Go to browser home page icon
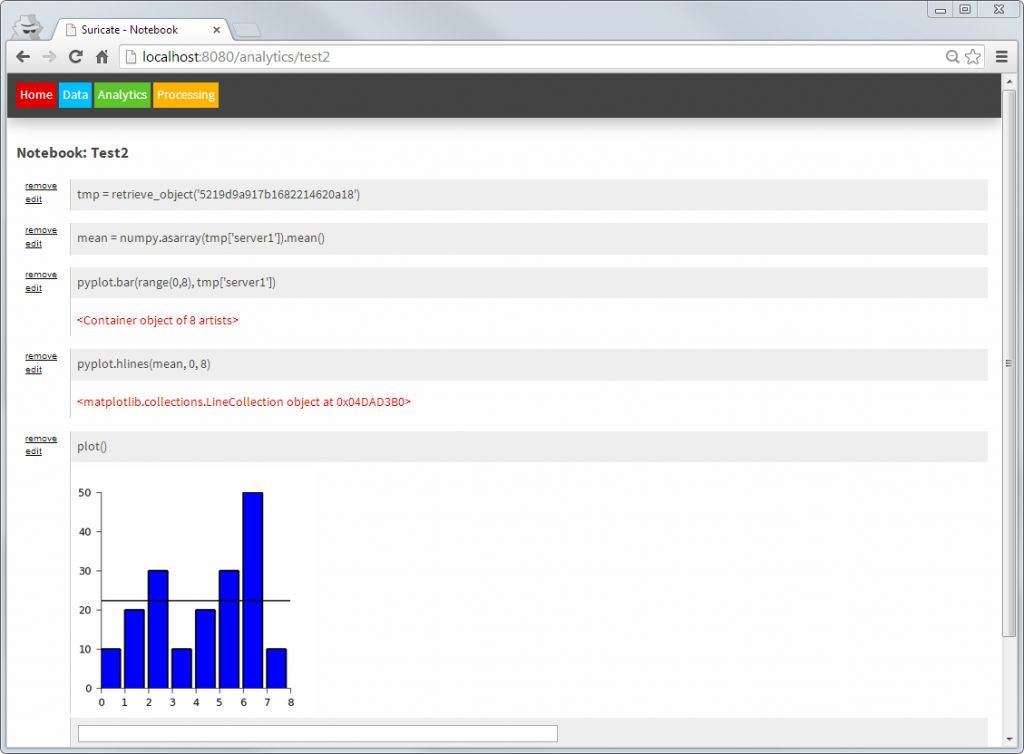This screenshot has height=754, width=1024. 101,57
